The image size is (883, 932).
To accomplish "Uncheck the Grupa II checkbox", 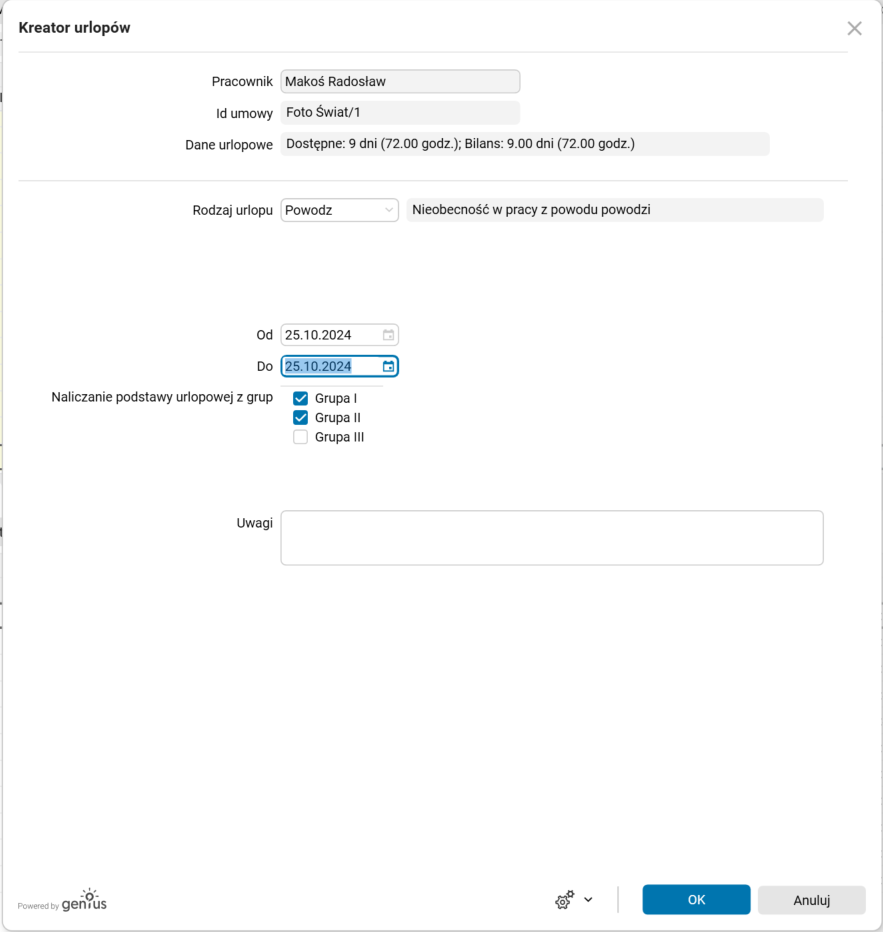I will [x=300, y=417].
